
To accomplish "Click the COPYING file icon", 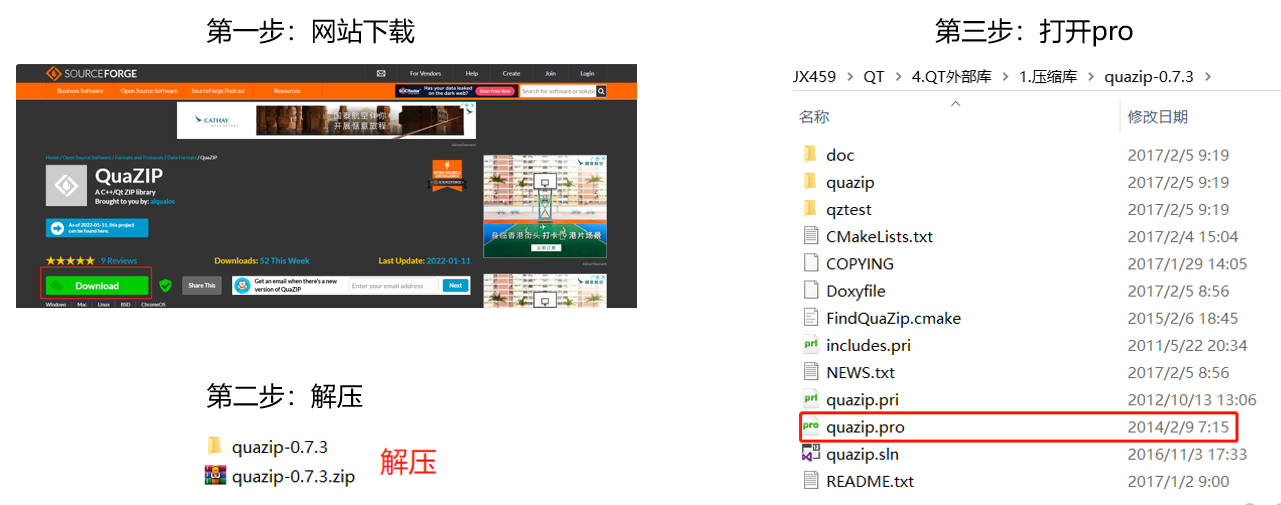I will pyautogui.click(x=811, y=263).
